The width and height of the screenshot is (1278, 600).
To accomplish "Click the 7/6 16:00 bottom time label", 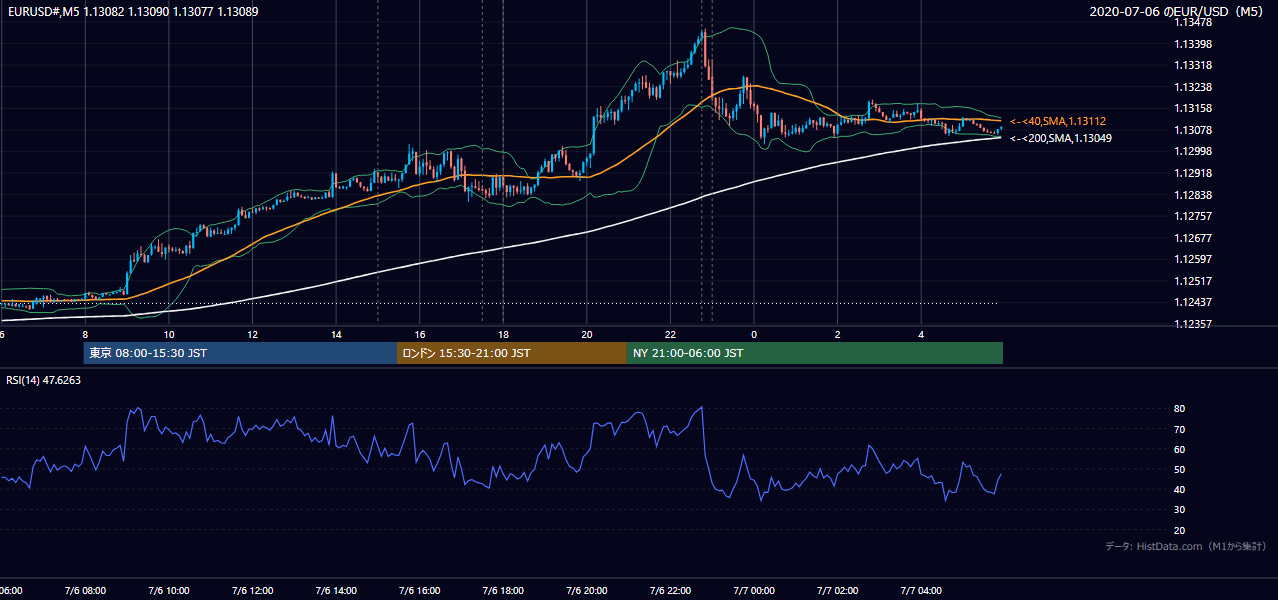I will 419,591.
